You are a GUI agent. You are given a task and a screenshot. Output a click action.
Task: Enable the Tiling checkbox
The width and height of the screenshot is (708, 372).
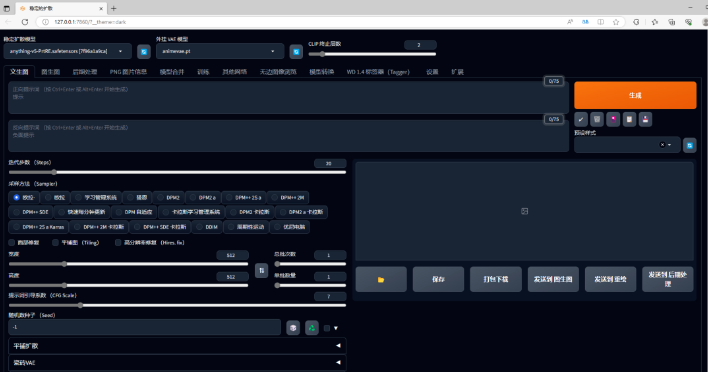(55, 242)
